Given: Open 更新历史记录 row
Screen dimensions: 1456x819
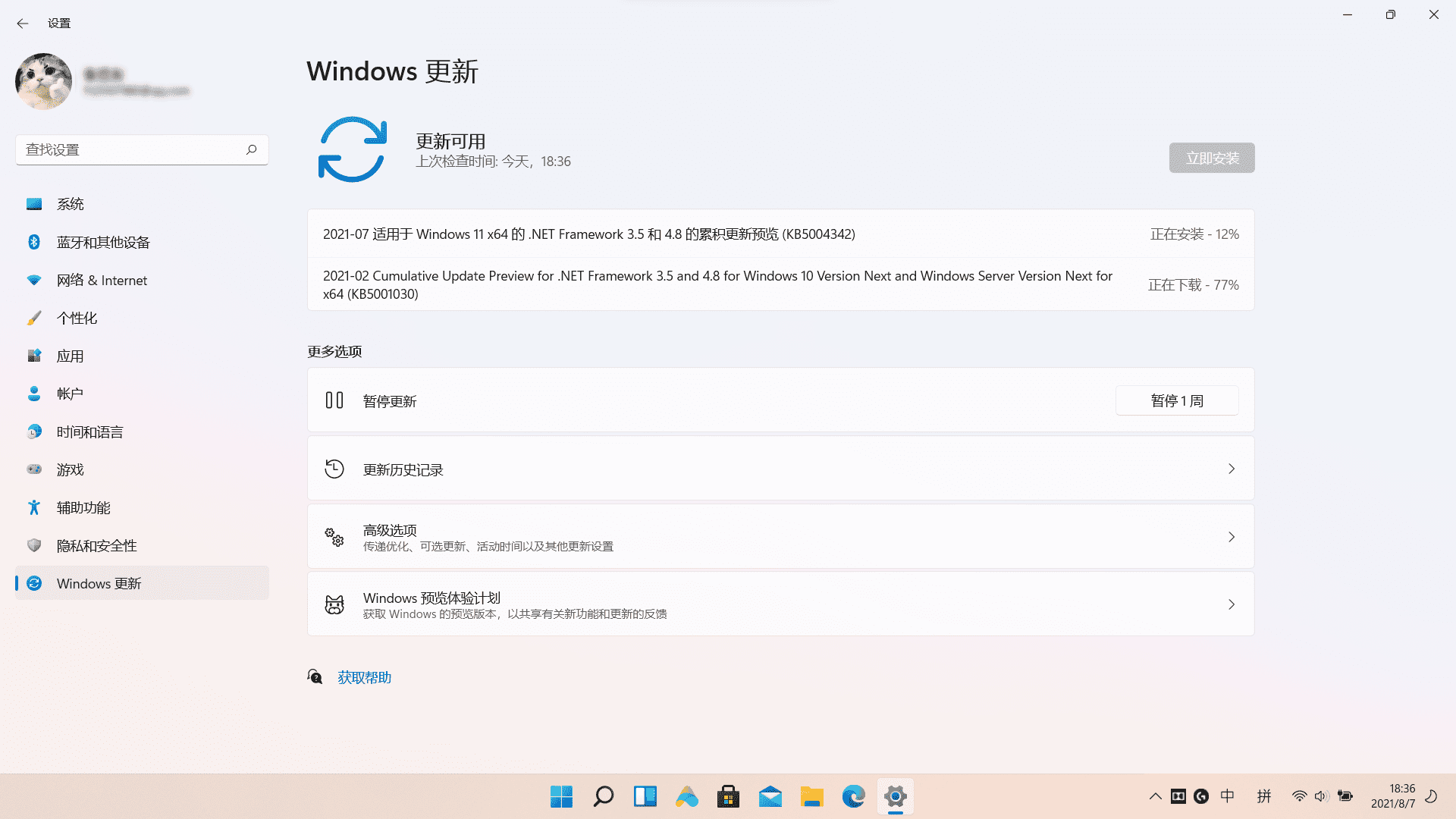Looking at the screenshot, I should (780, 469).
